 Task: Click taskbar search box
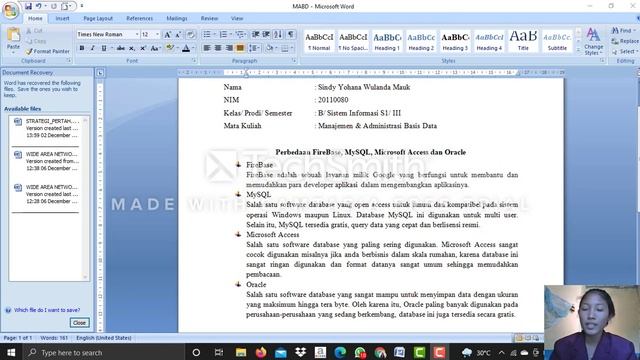coord(104,352)
